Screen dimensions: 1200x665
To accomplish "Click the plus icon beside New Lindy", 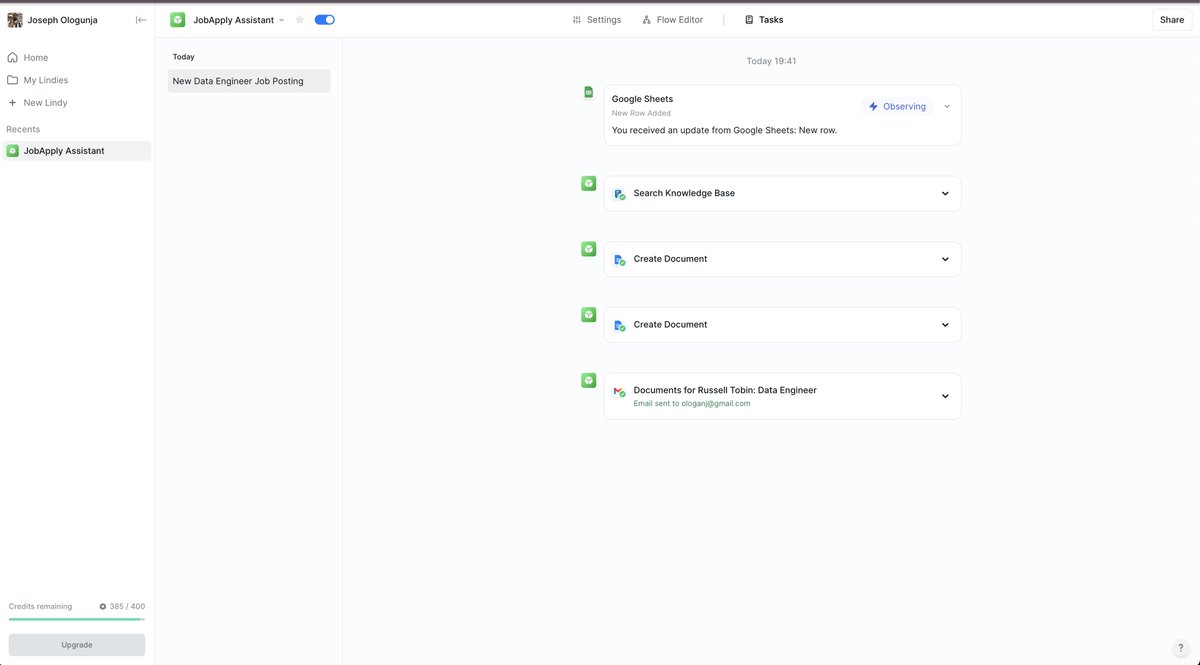I will pos(12,103).
